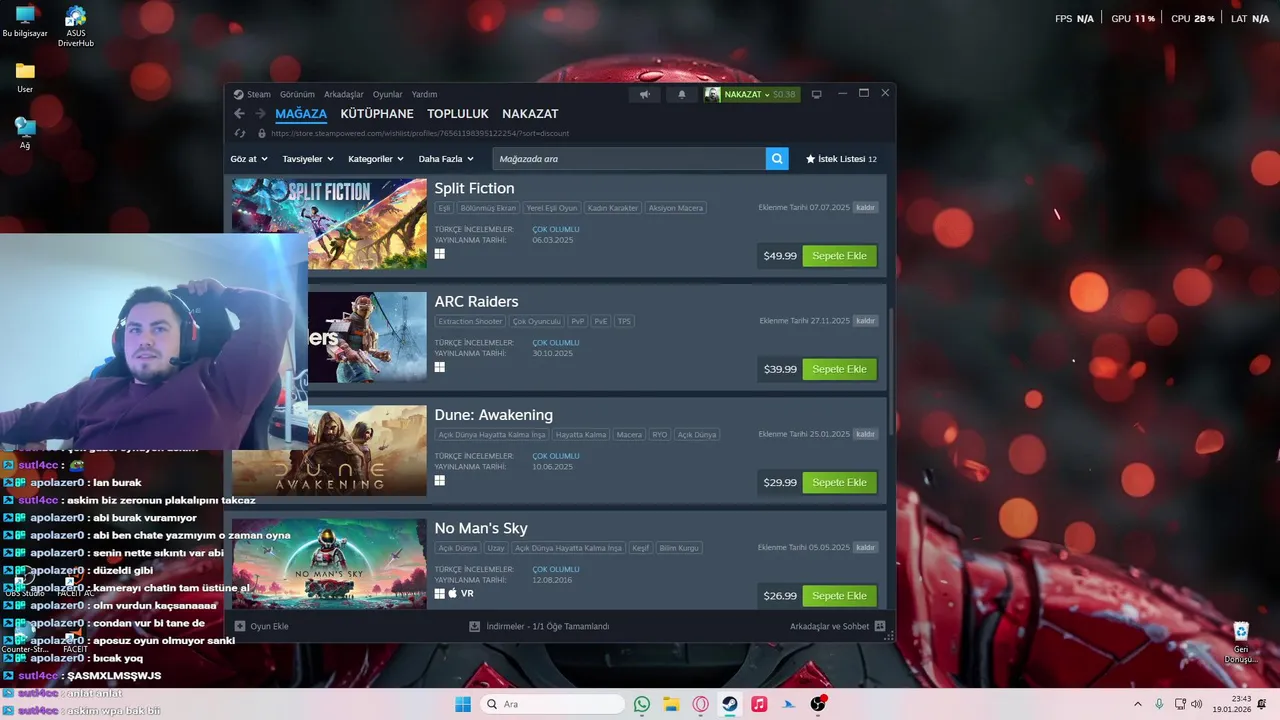The image size is (1280, 720).
Task: Open Steam notifications bell
Action: click(x=682, y=94)
